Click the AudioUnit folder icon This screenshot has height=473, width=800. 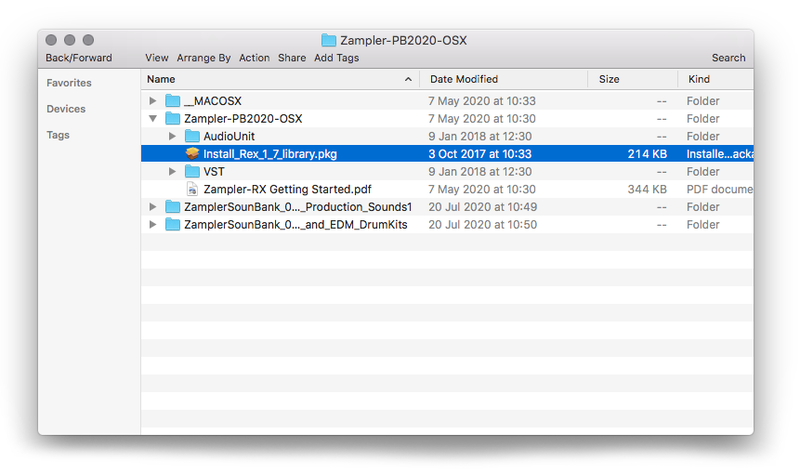click(192, 136)
